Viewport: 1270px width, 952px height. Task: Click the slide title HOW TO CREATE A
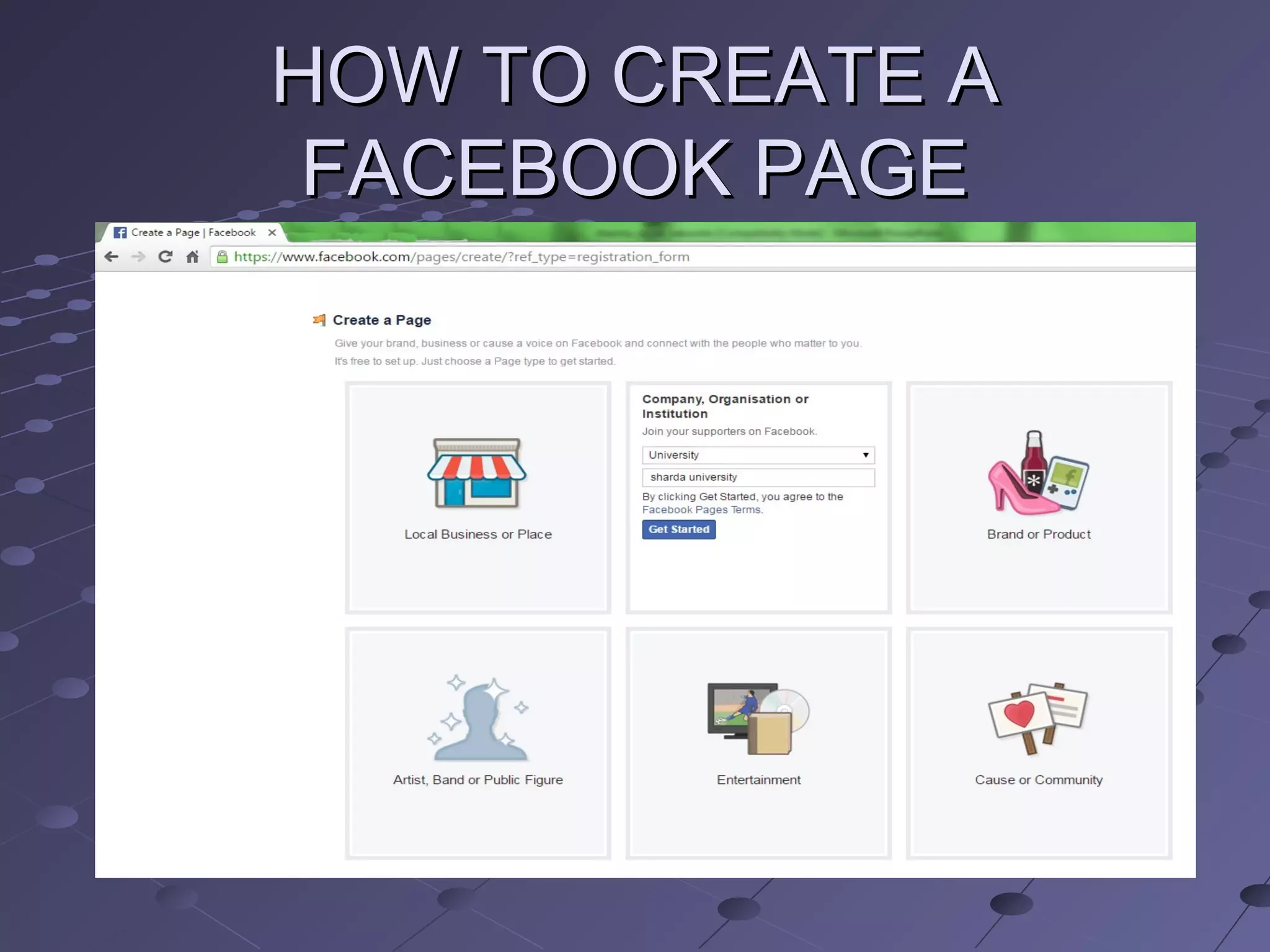coord(636,76)
